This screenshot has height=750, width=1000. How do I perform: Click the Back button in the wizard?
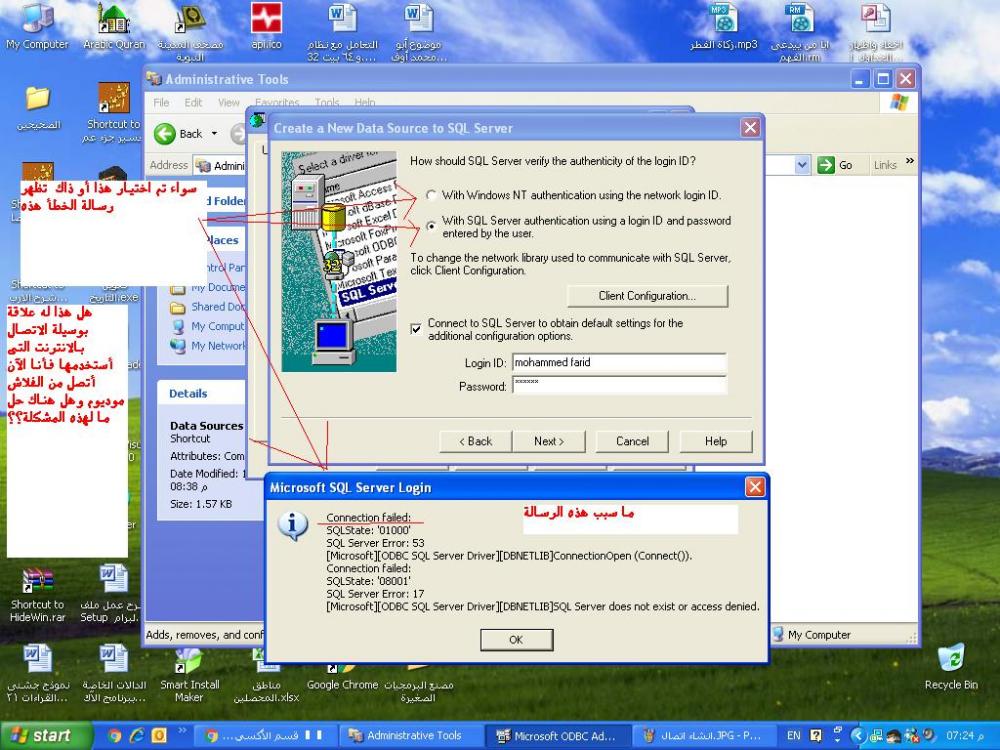click(x=476, y=441)
